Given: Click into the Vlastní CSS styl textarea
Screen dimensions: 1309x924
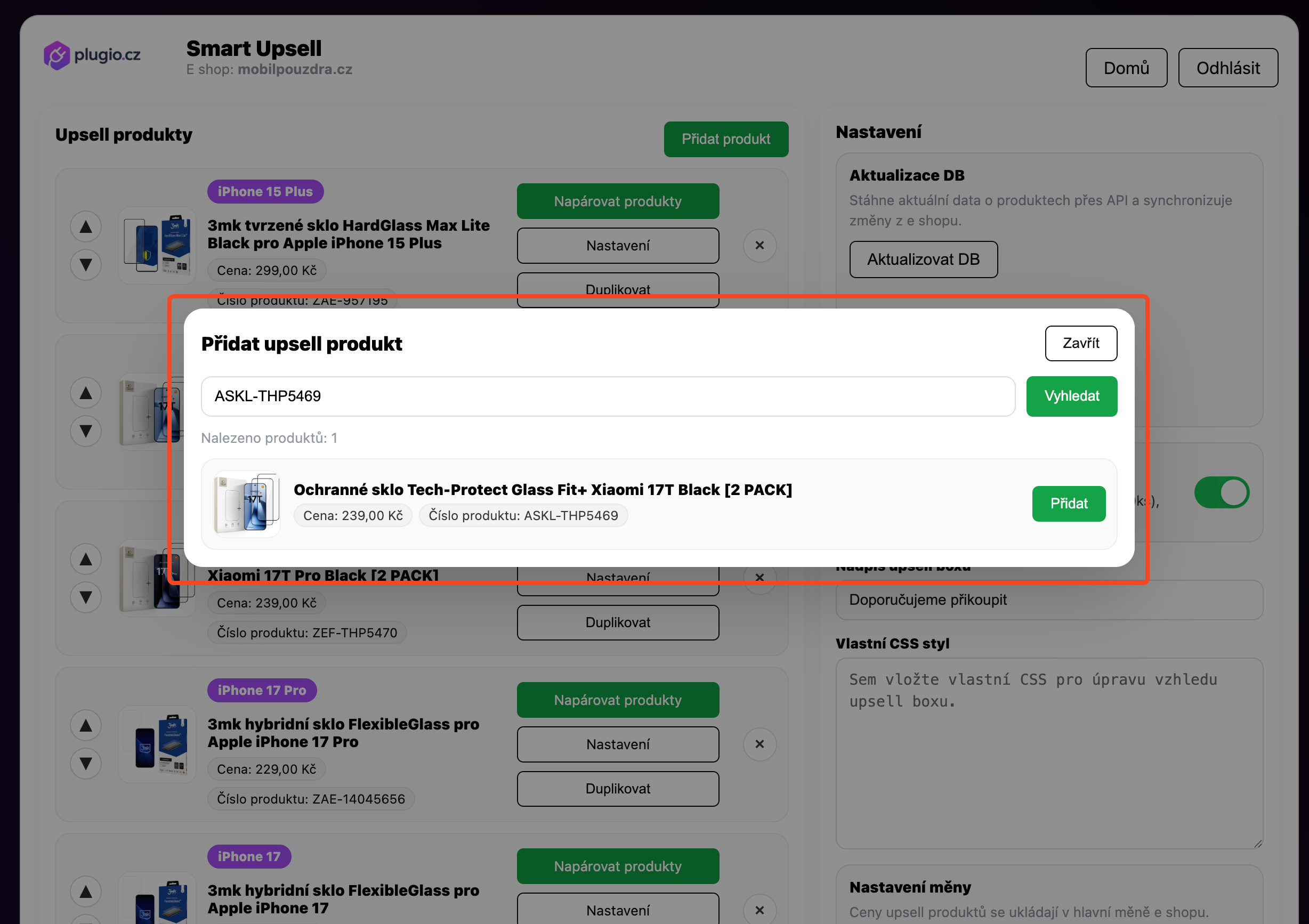Looking at the screenshot, I should (1049, 753).
